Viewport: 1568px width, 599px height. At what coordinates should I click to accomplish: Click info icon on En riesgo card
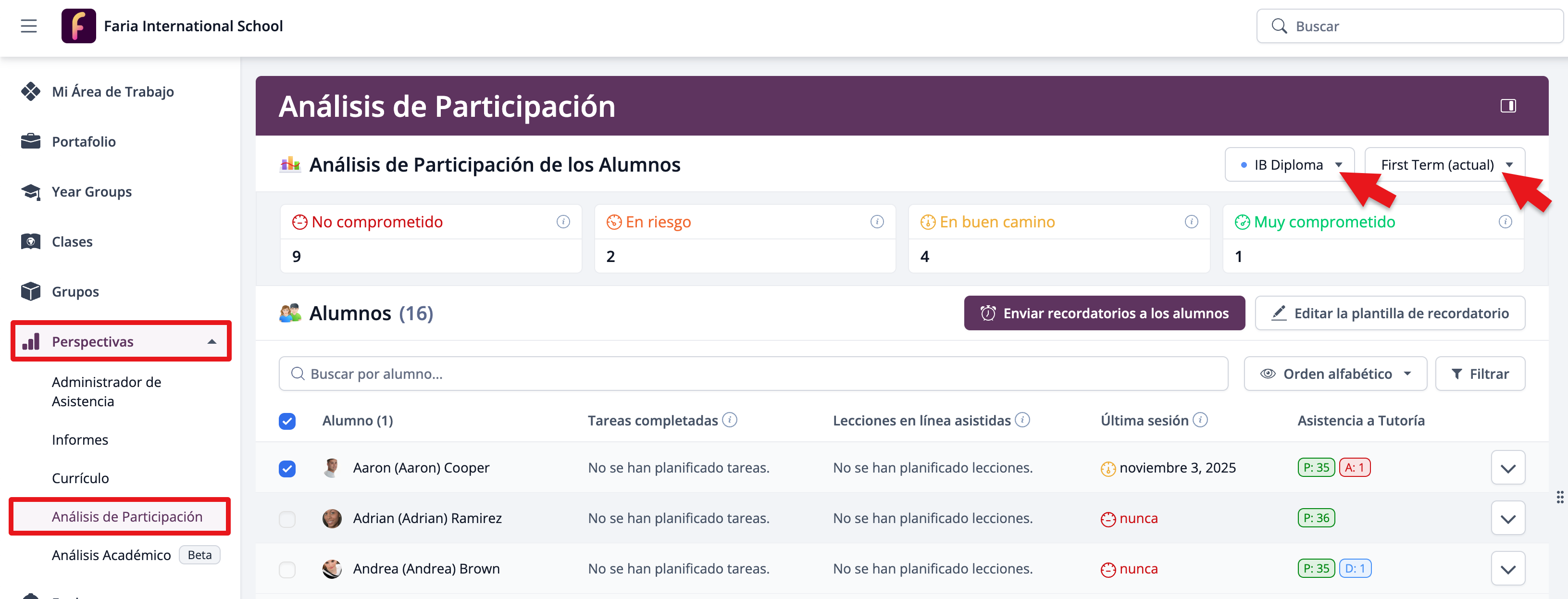[876, 222]
